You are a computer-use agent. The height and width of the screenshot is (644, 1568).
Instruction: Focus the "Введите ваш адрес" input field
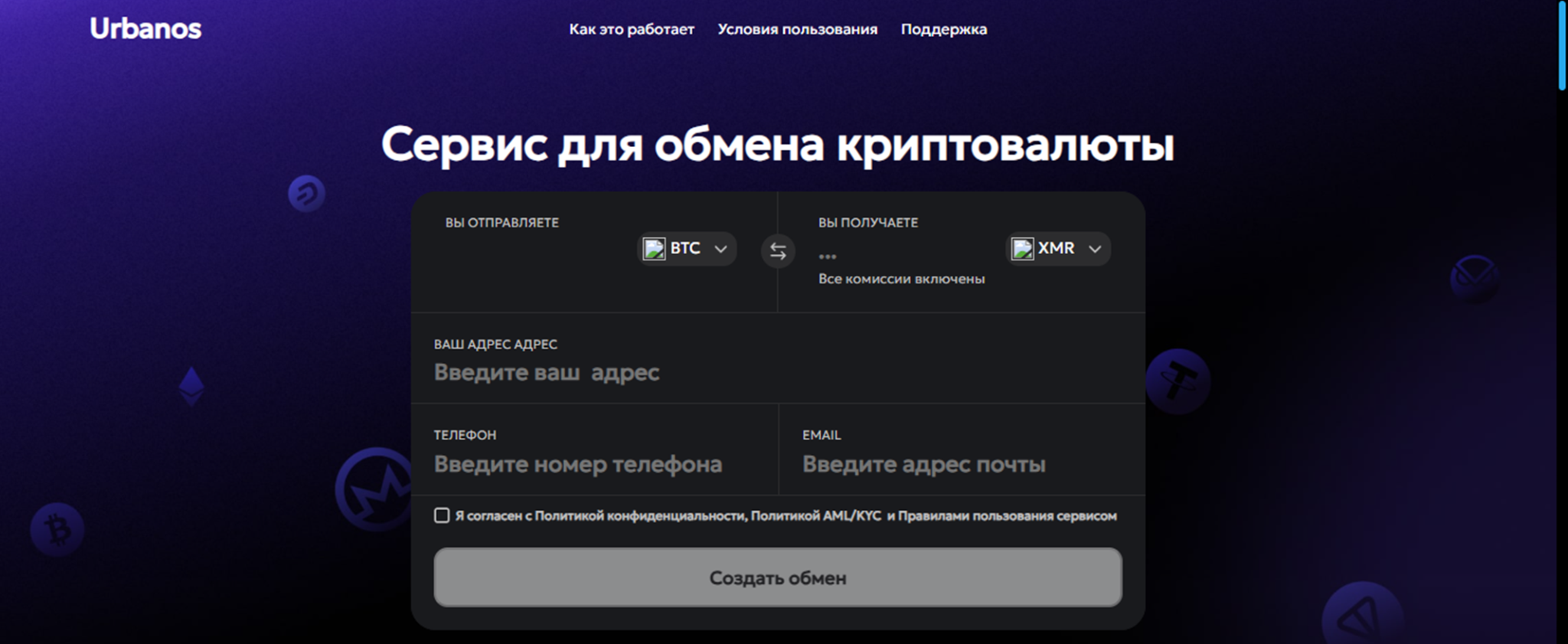pyautogui.click(x=778, y=372)
